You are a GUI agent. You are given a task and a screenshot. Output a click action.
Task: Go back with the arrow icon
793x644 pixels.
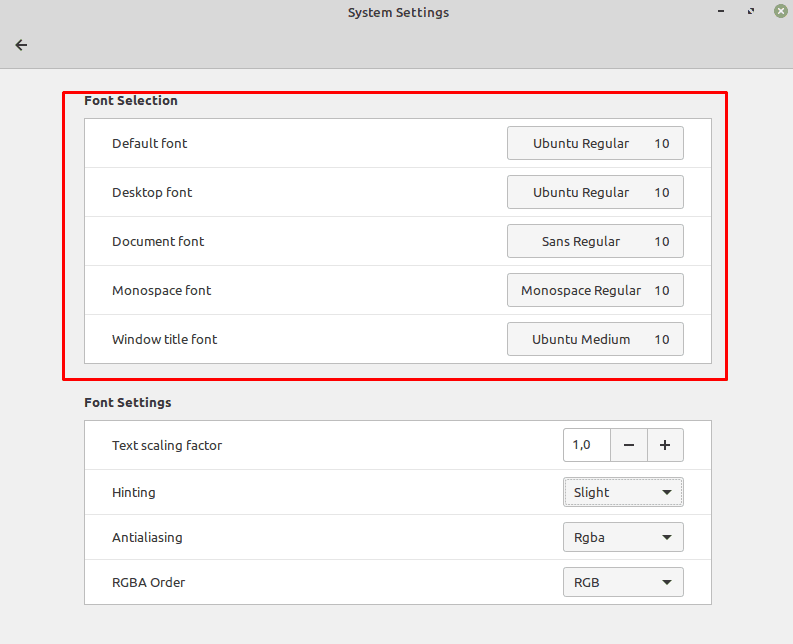pos(21,45)
